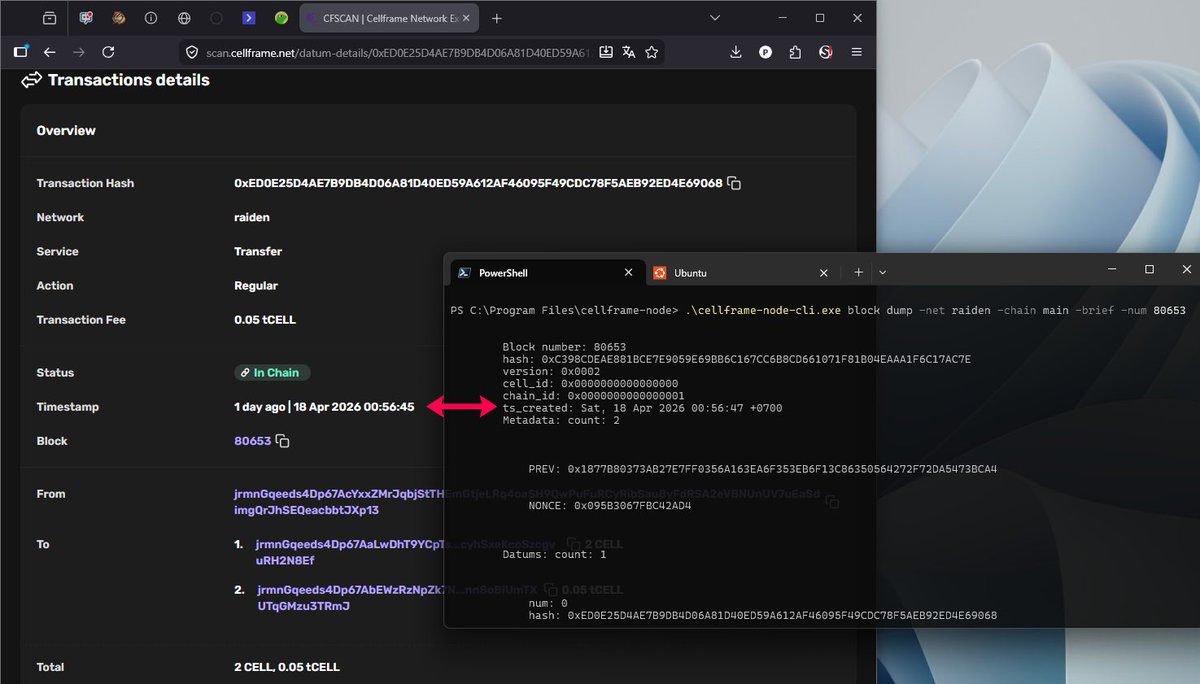Open the translate page icon
The image size is (1200, 684).
(629, 52)
